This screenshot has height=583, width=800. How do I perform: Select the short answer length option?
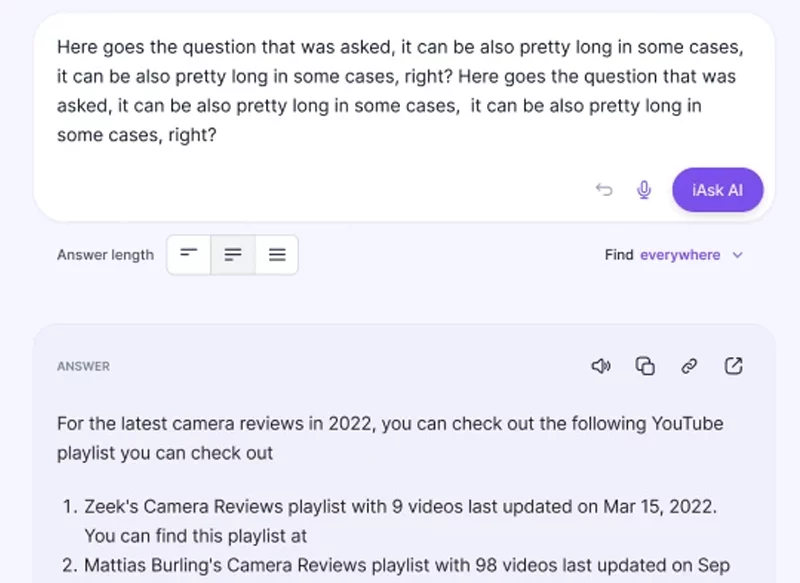click(x=189, y=255)
